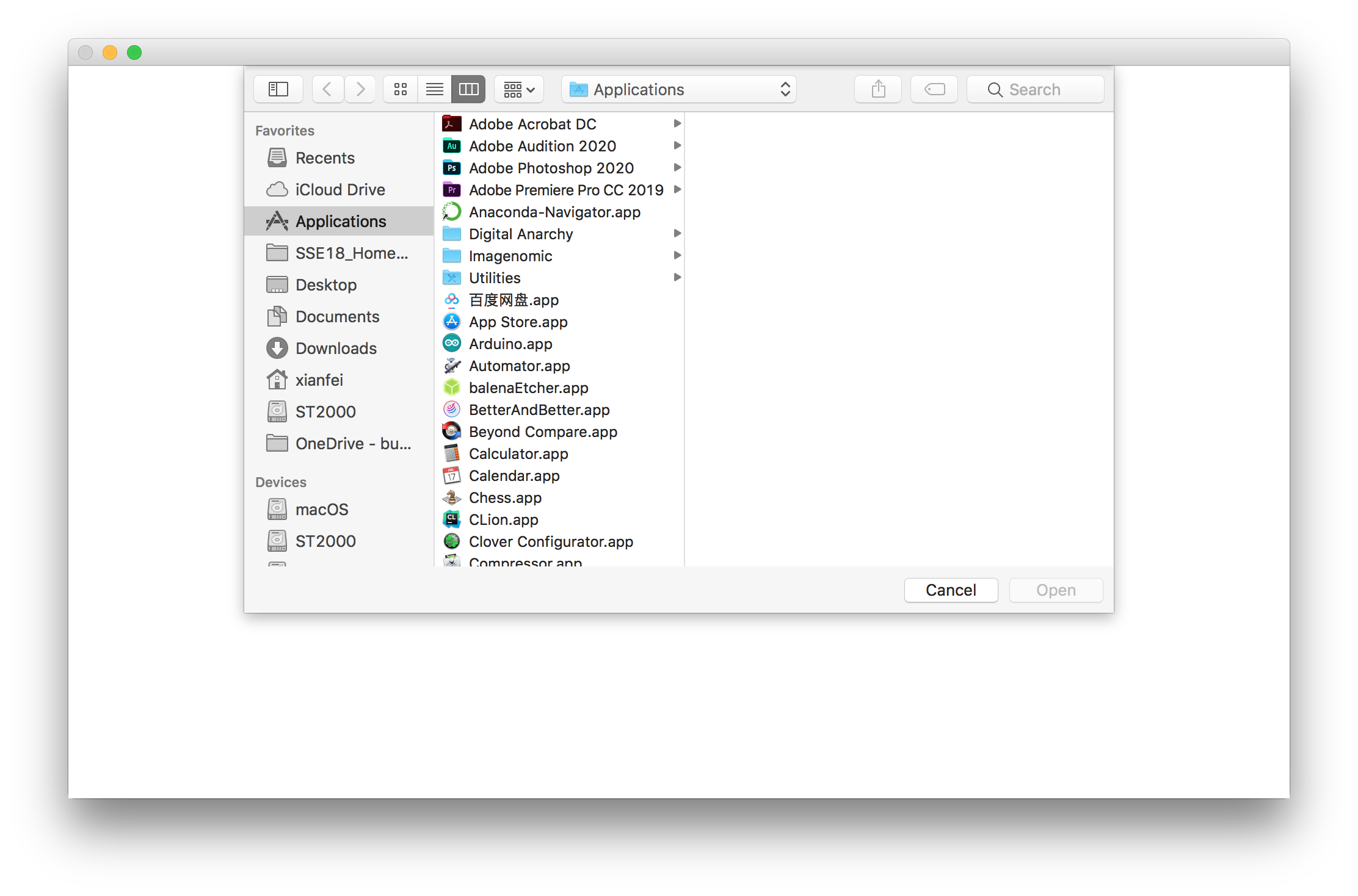1358x896 pixels.
Task: Toggle the sidebar visibility button
Action: pyautogui.click(x=278, y=89)
